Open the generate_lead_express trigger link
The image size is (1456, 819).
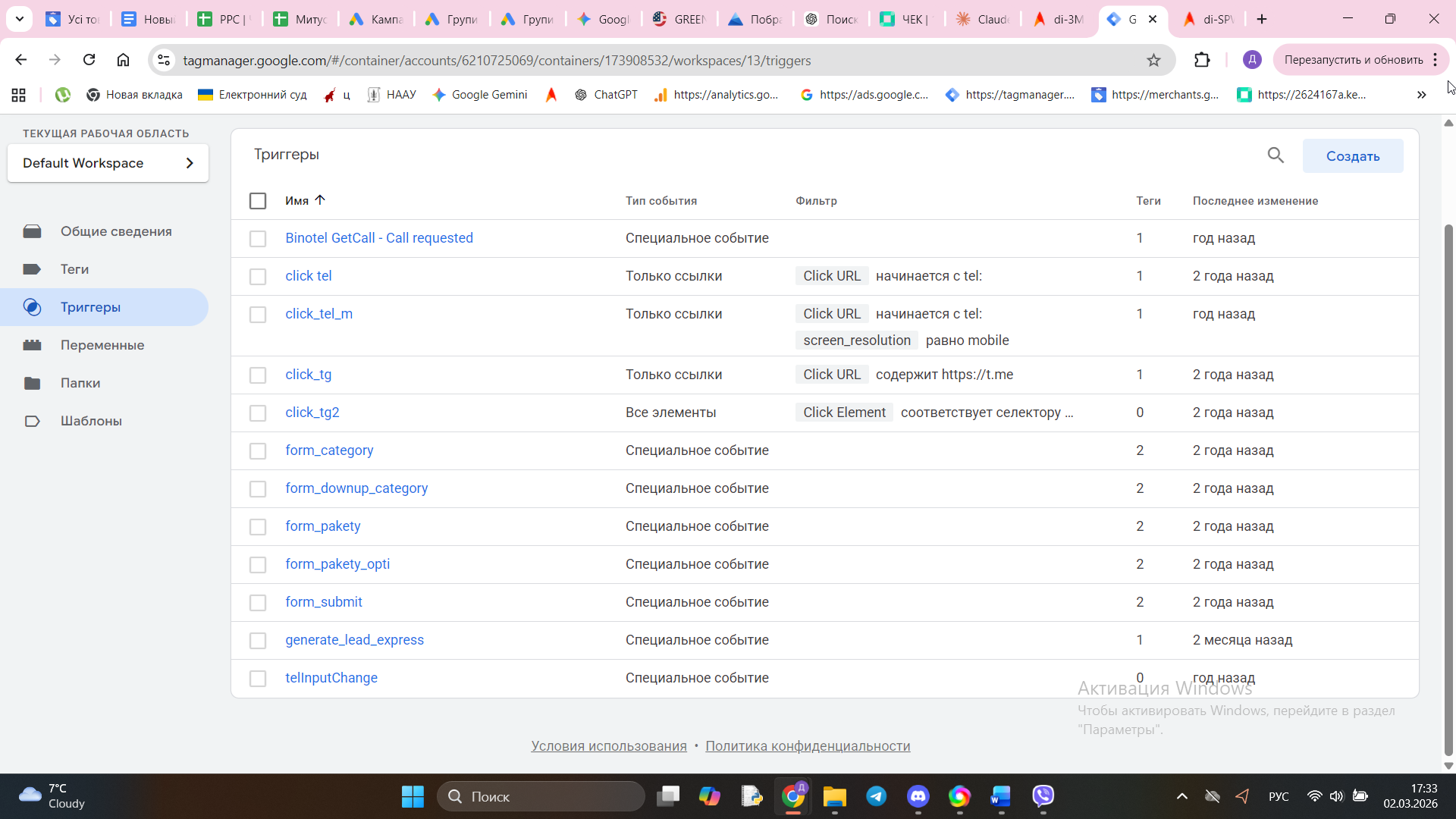[x=354, y=640]
